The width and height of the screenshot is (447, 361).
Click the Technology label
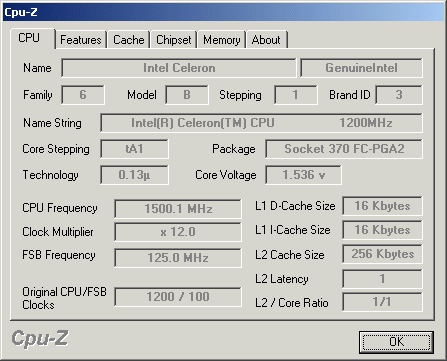click(x=50, y=175)
